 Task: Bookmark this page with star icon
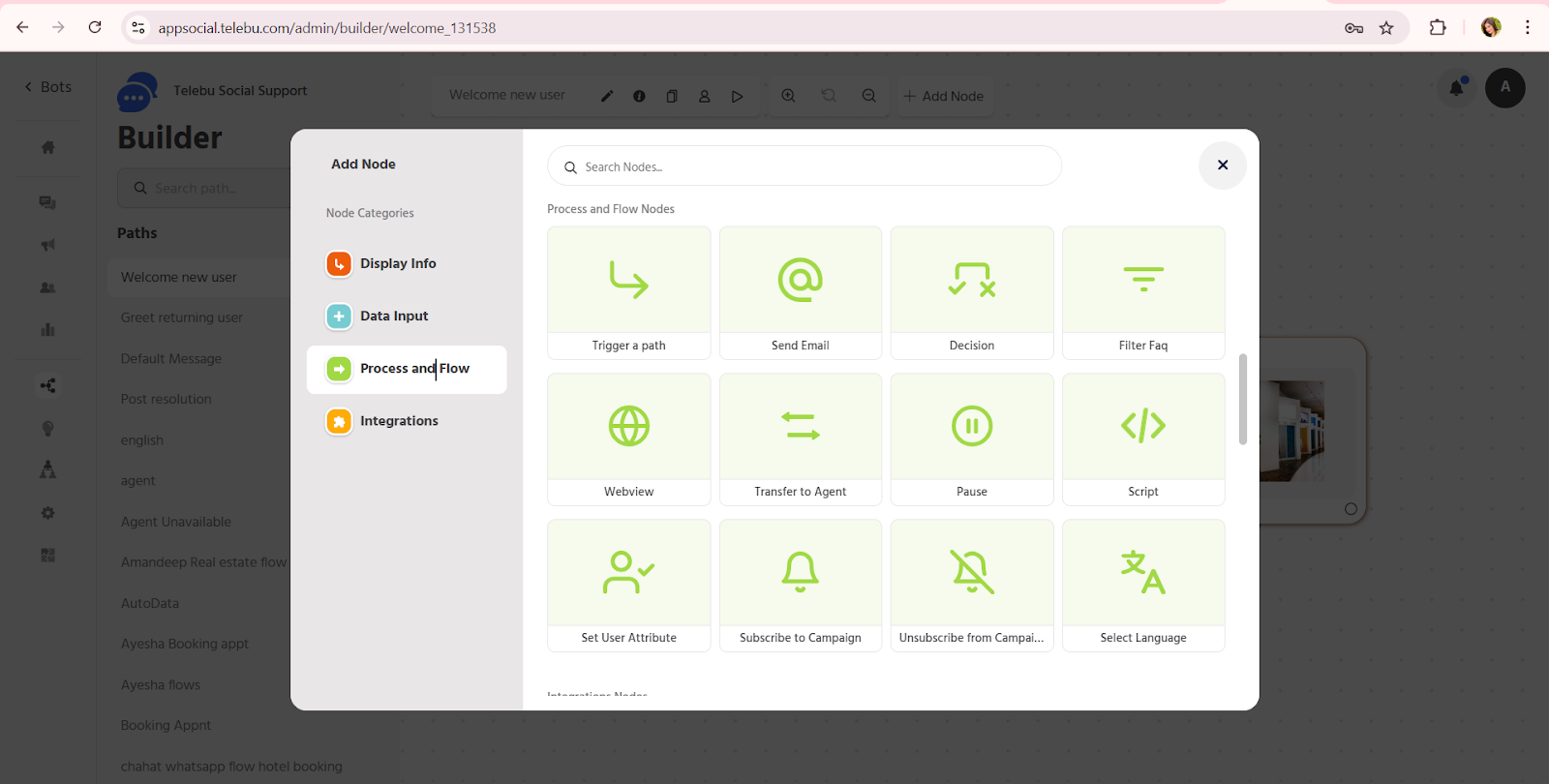click(1386, 28)
